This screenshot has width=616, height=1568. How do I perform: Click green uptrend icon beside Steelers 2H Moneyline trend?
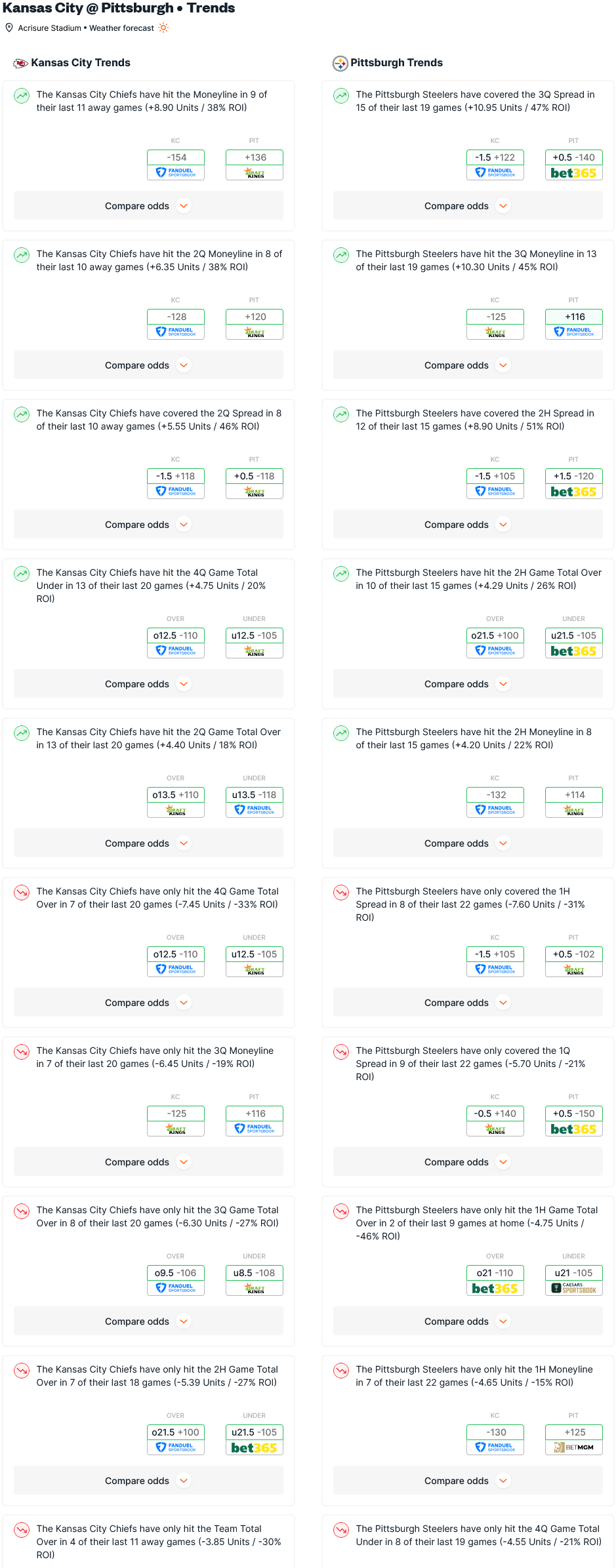[x=341, y=733]
